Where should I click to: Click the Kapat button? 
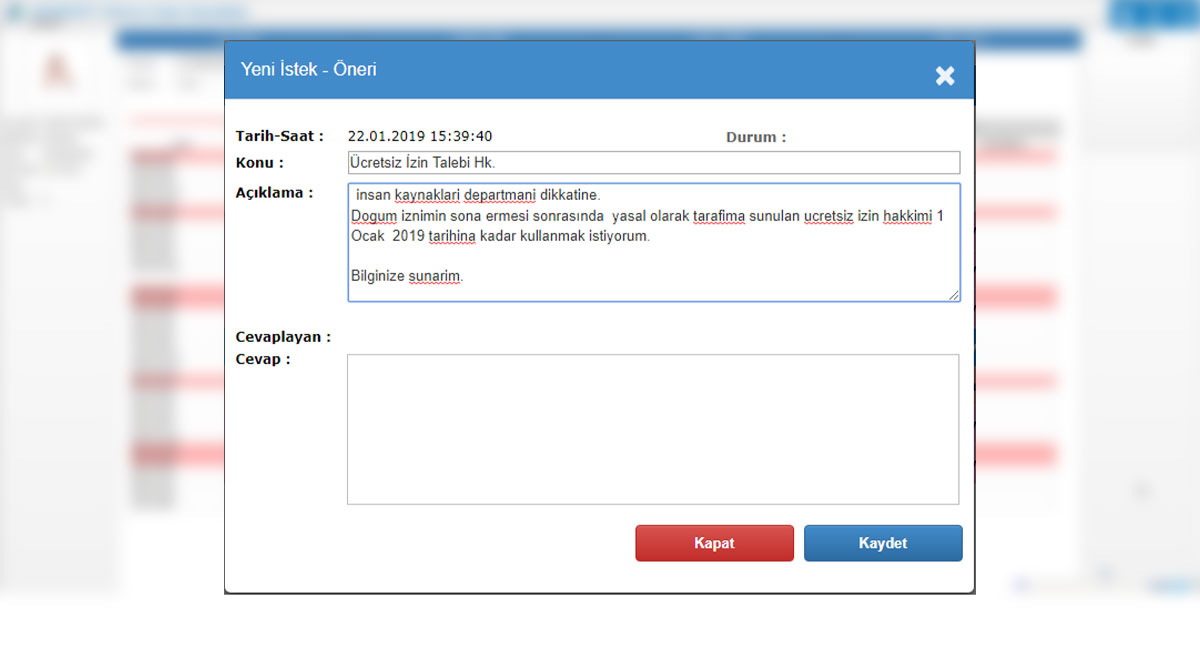[x=714, y=543]
